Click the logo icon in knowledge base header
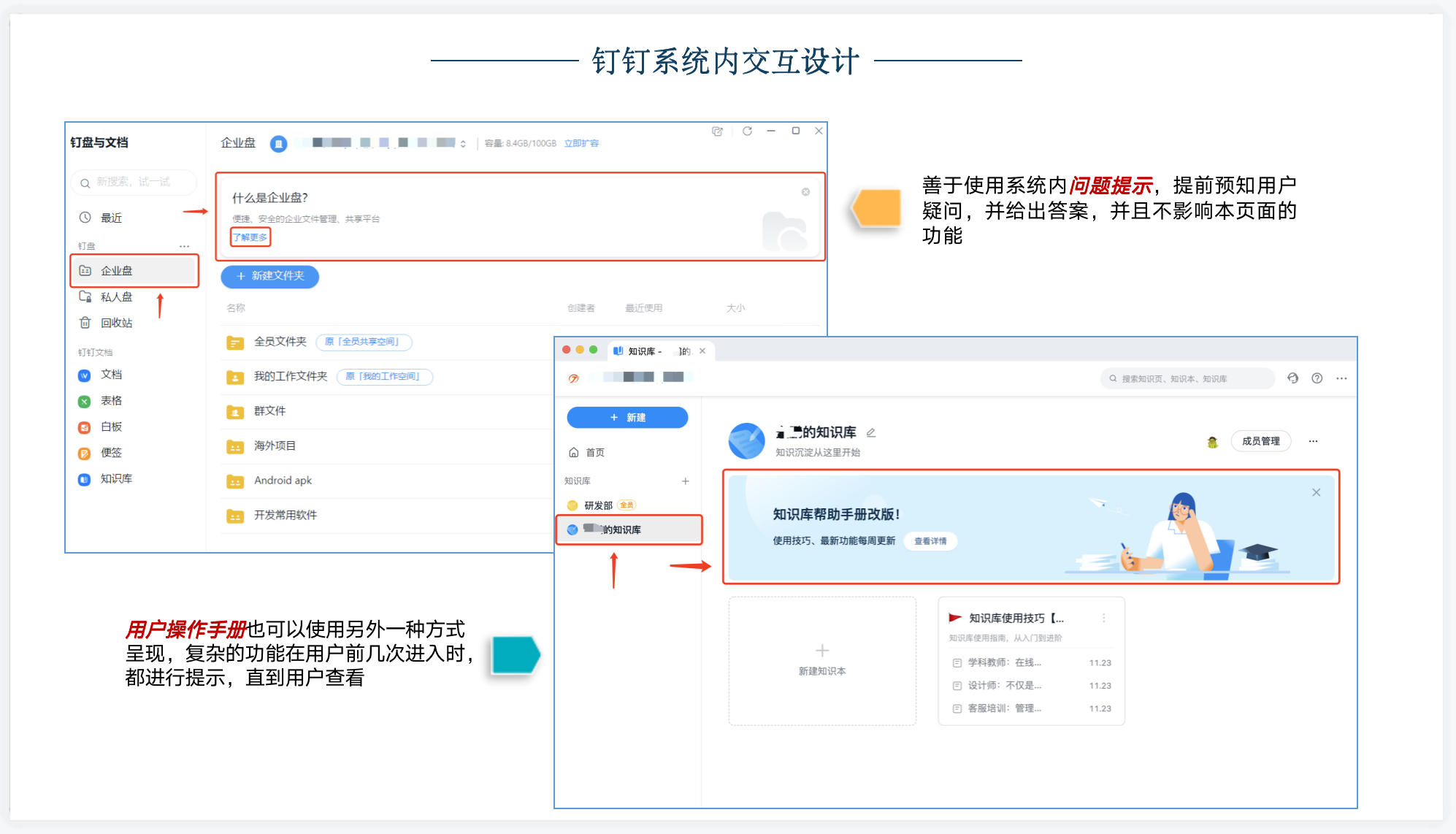The width and height of the screenshot is (1456, 834). [574, 378]
